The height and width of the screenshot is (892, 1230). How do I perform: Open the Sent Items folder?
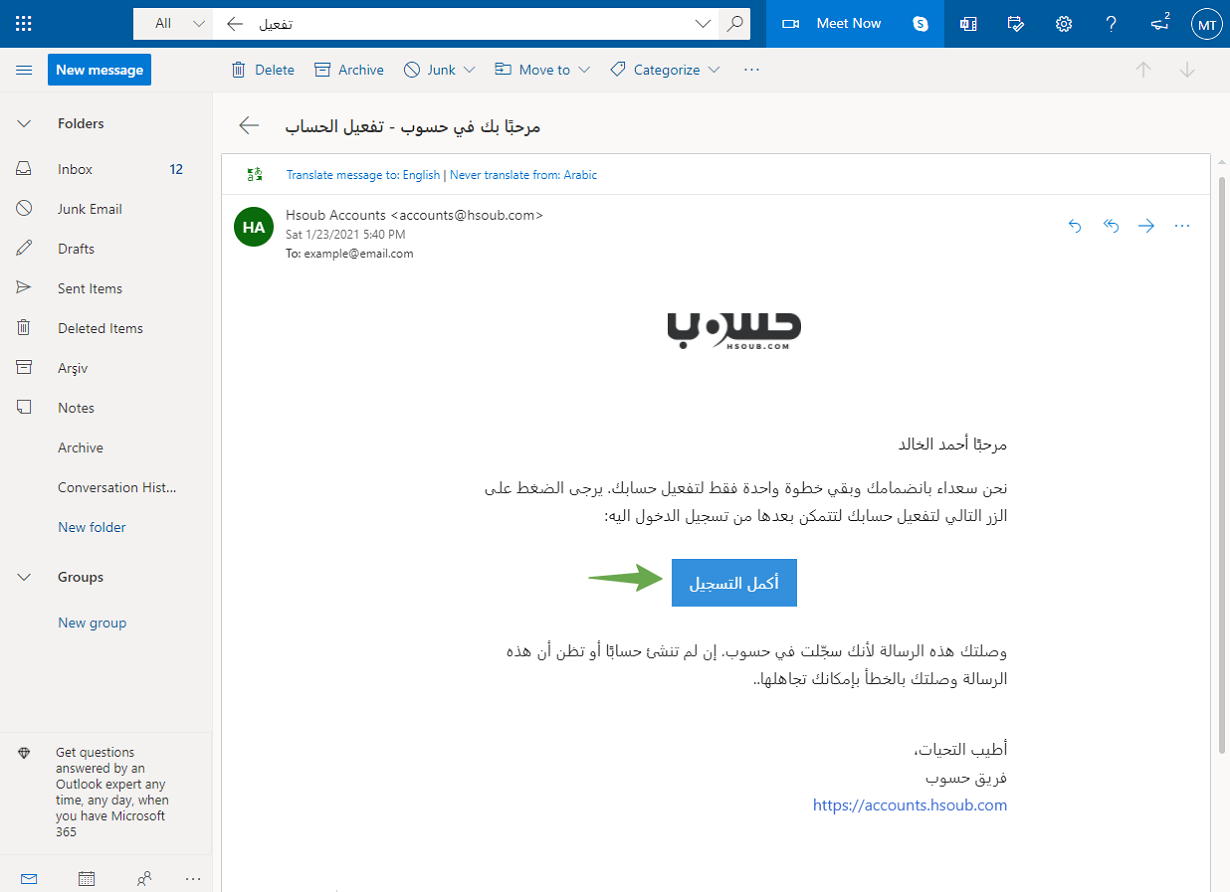[106, 288]
